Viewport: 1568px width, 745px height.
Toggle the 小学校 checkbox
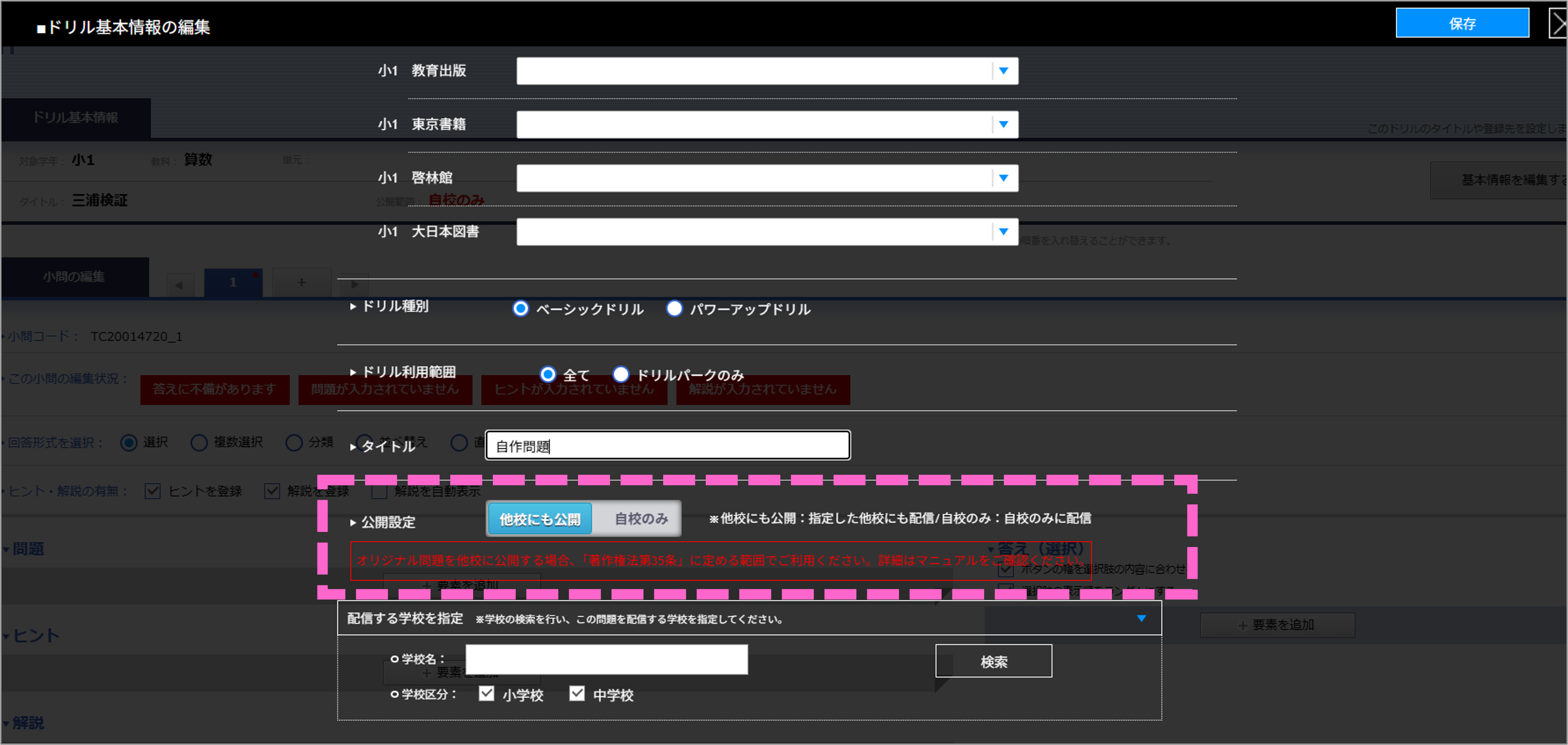point(486,693)
